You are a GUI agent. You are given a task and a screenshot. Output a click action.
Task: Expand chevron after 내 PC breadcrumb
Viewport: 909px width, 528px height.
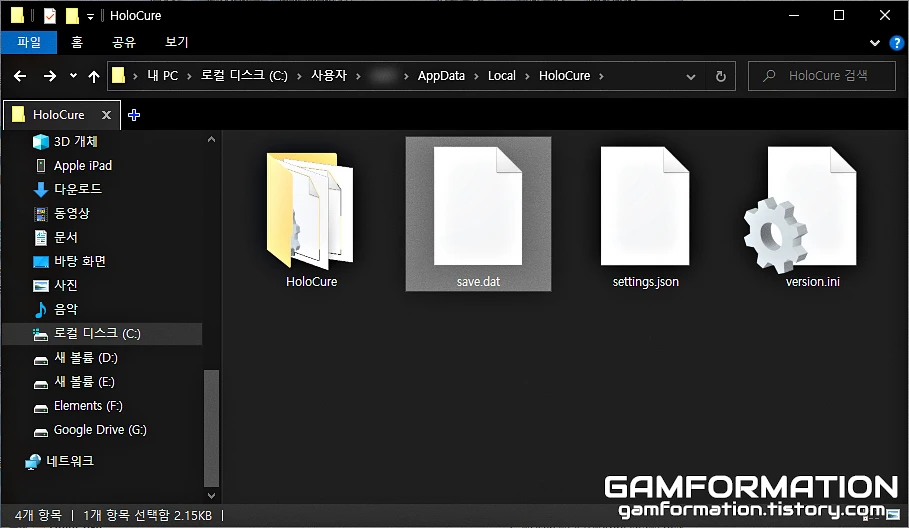[x=189, y=77]
